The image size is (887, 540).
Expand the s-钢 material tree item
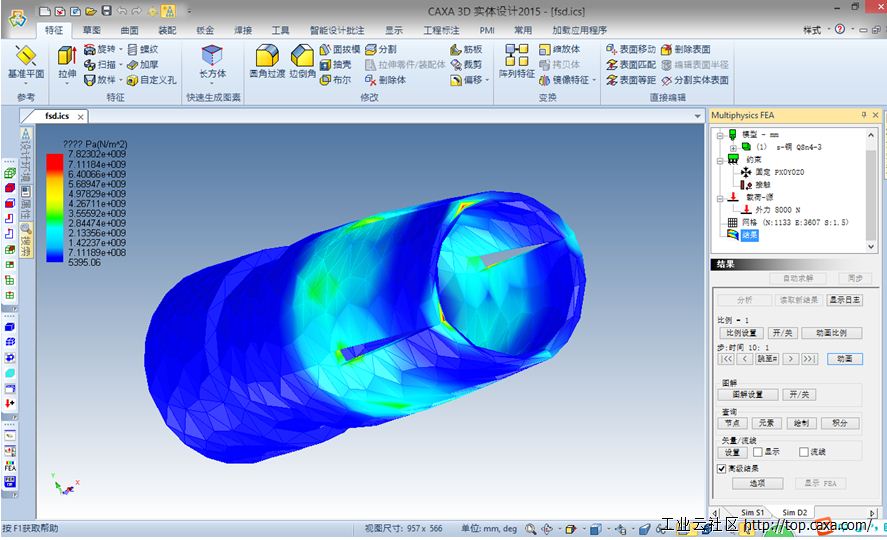[733, 148]
